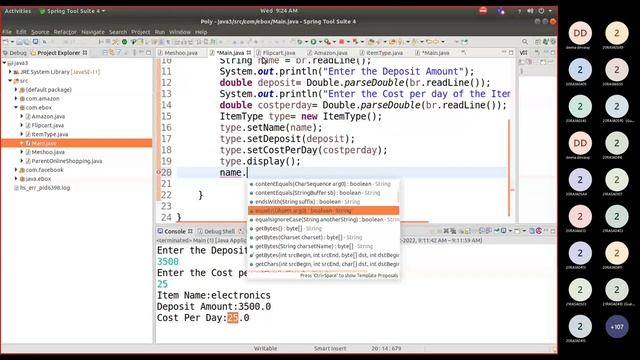Open the +107 participants bubble

(617, 327)
